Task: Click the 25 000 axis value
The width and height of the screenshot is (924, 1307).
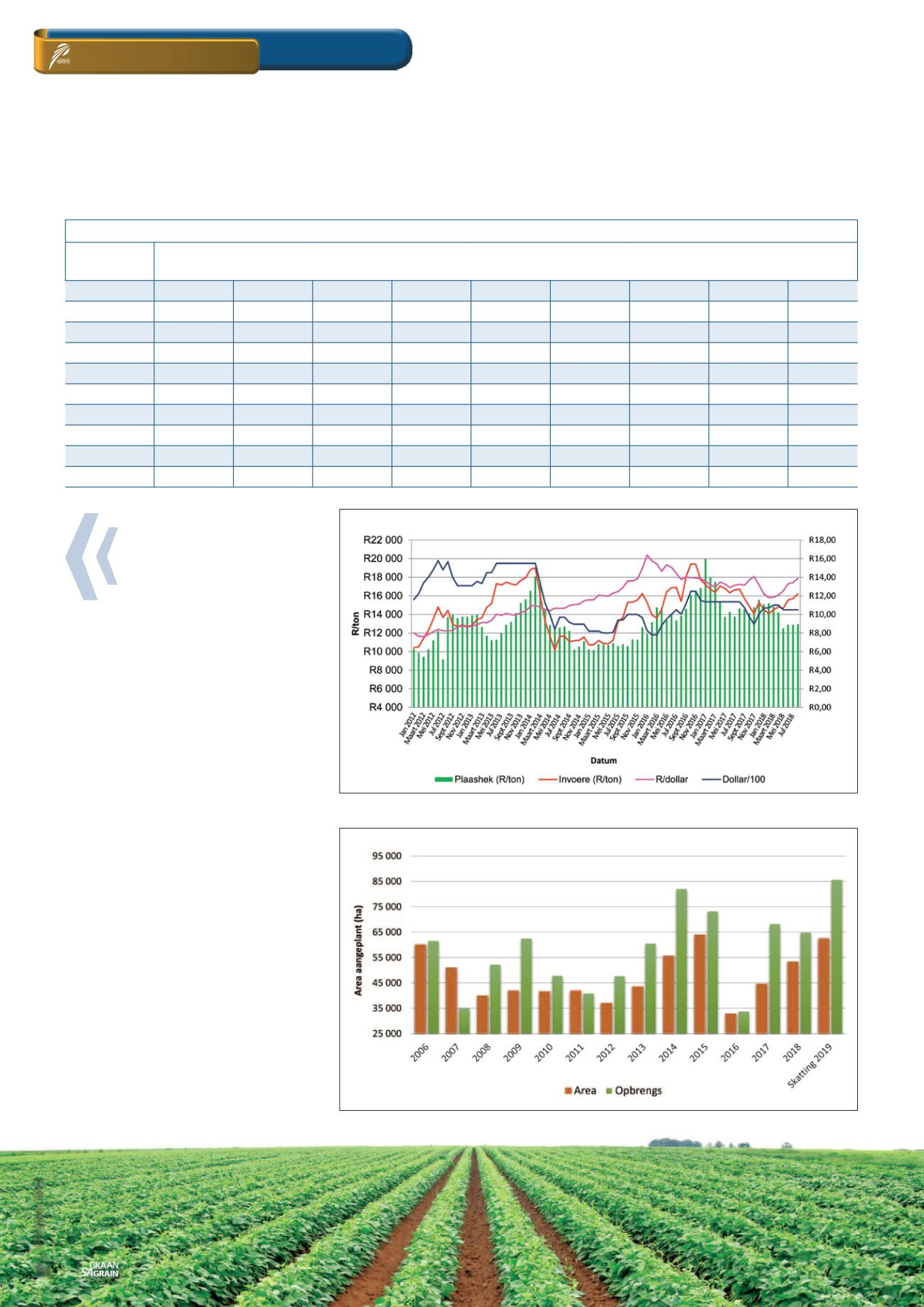Action: click(x=388, y=1033)
